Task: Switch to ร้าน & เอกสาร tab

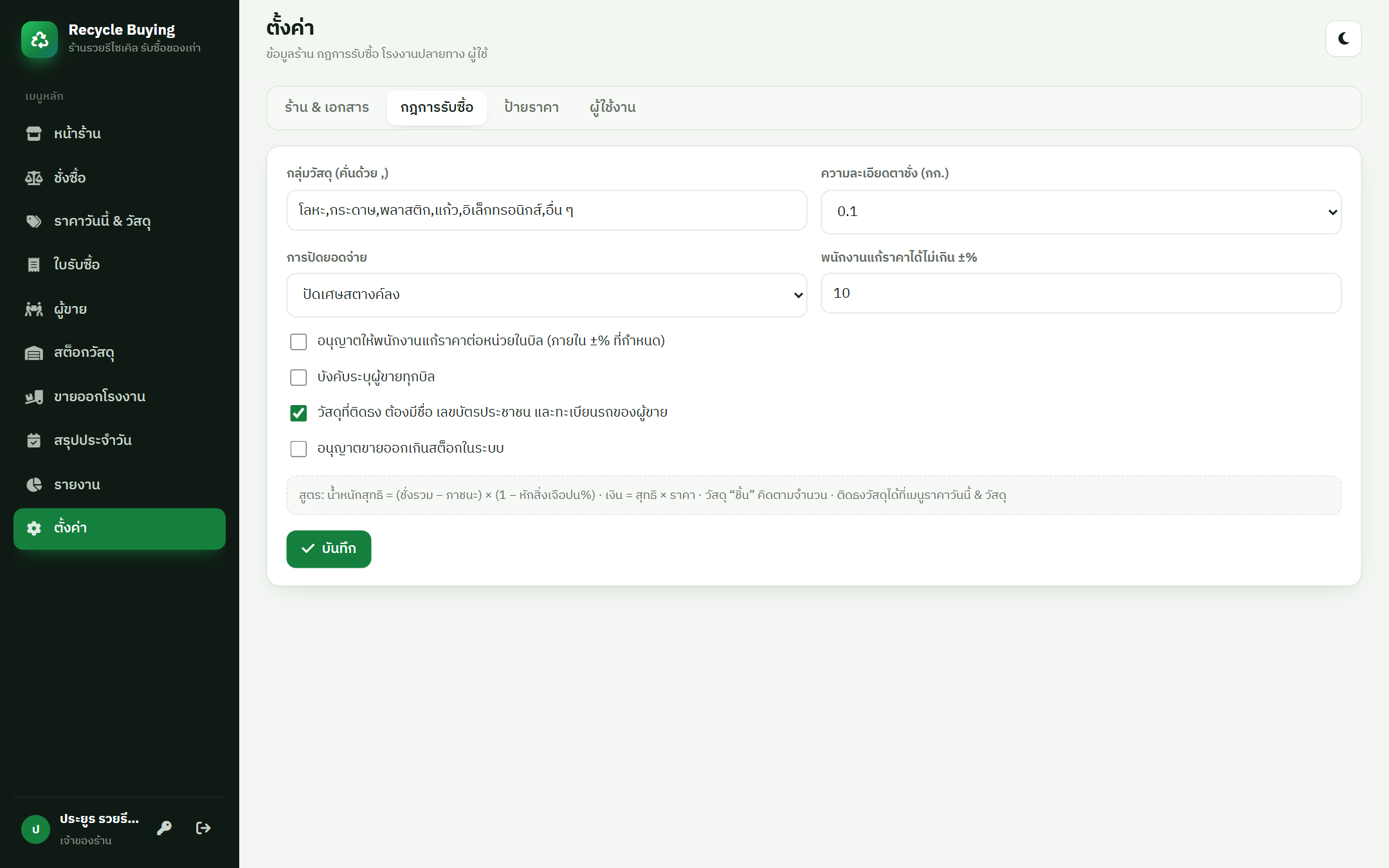Action: [x=327, y=108]
